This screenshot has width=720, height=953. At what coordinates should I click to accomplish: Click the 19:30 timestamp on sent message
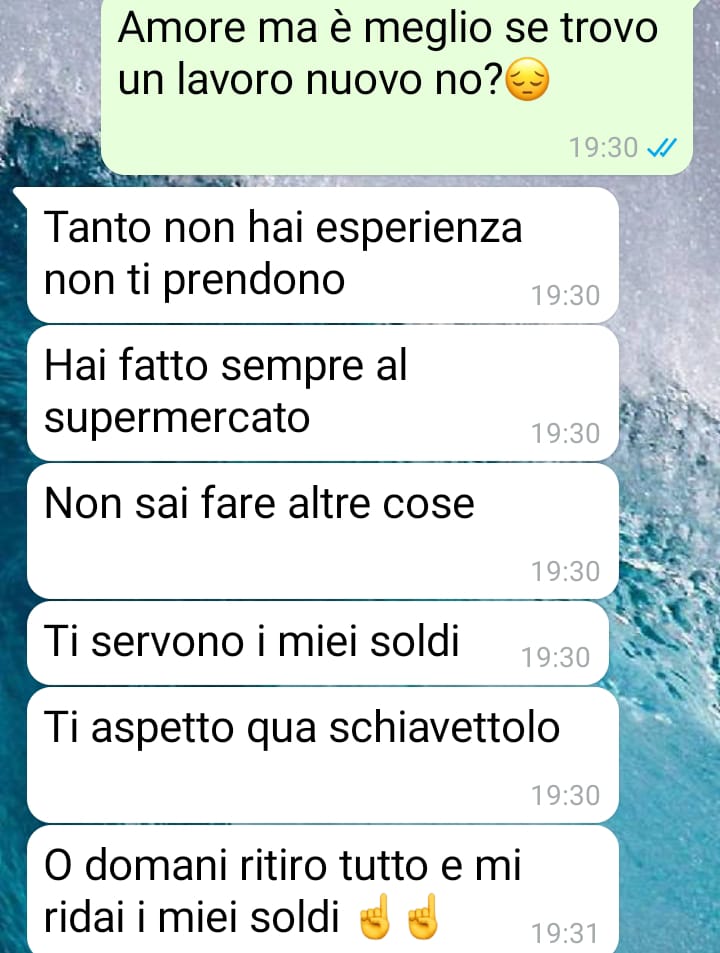pyautogui.click(x=603, y=148)
